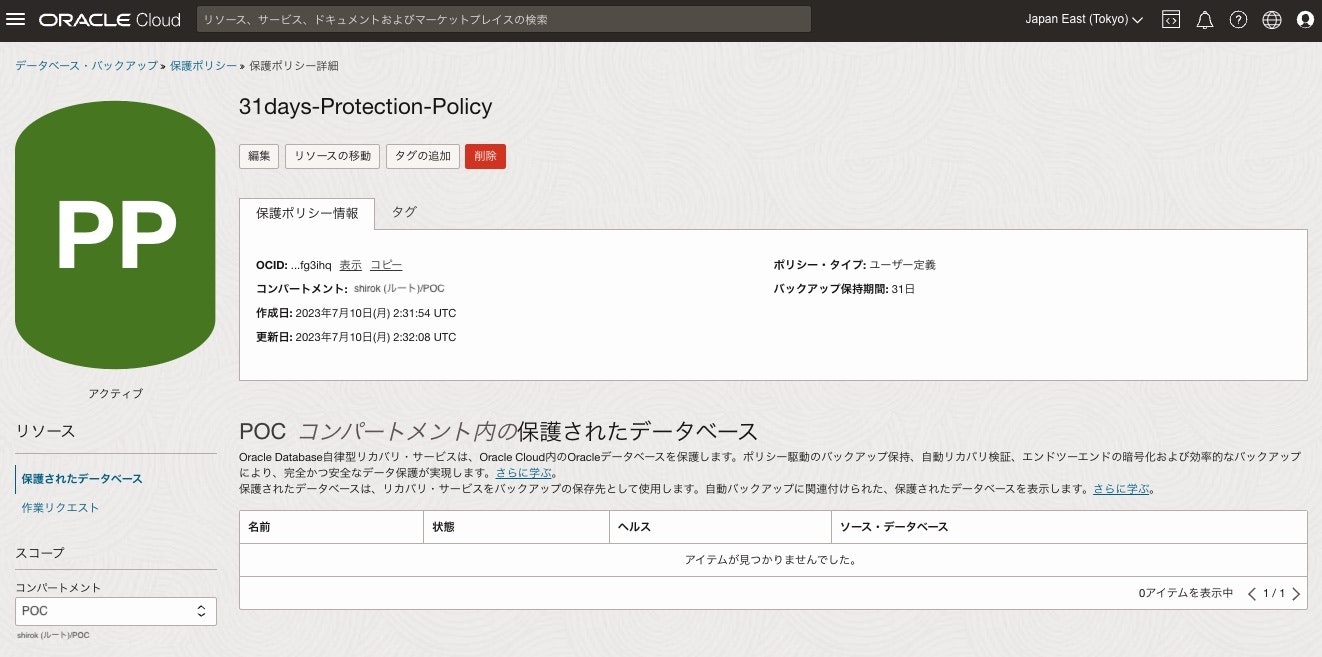Viewport: 1322px width, 657px height.
Task: Select 作業リクエスト in resources list
Action: point(60,508)
